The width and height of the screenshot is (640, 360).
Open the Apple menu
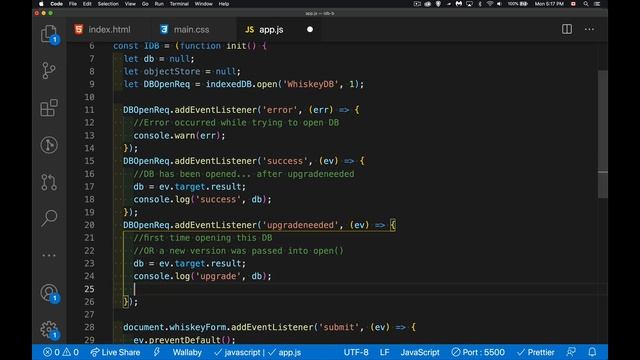41,4
